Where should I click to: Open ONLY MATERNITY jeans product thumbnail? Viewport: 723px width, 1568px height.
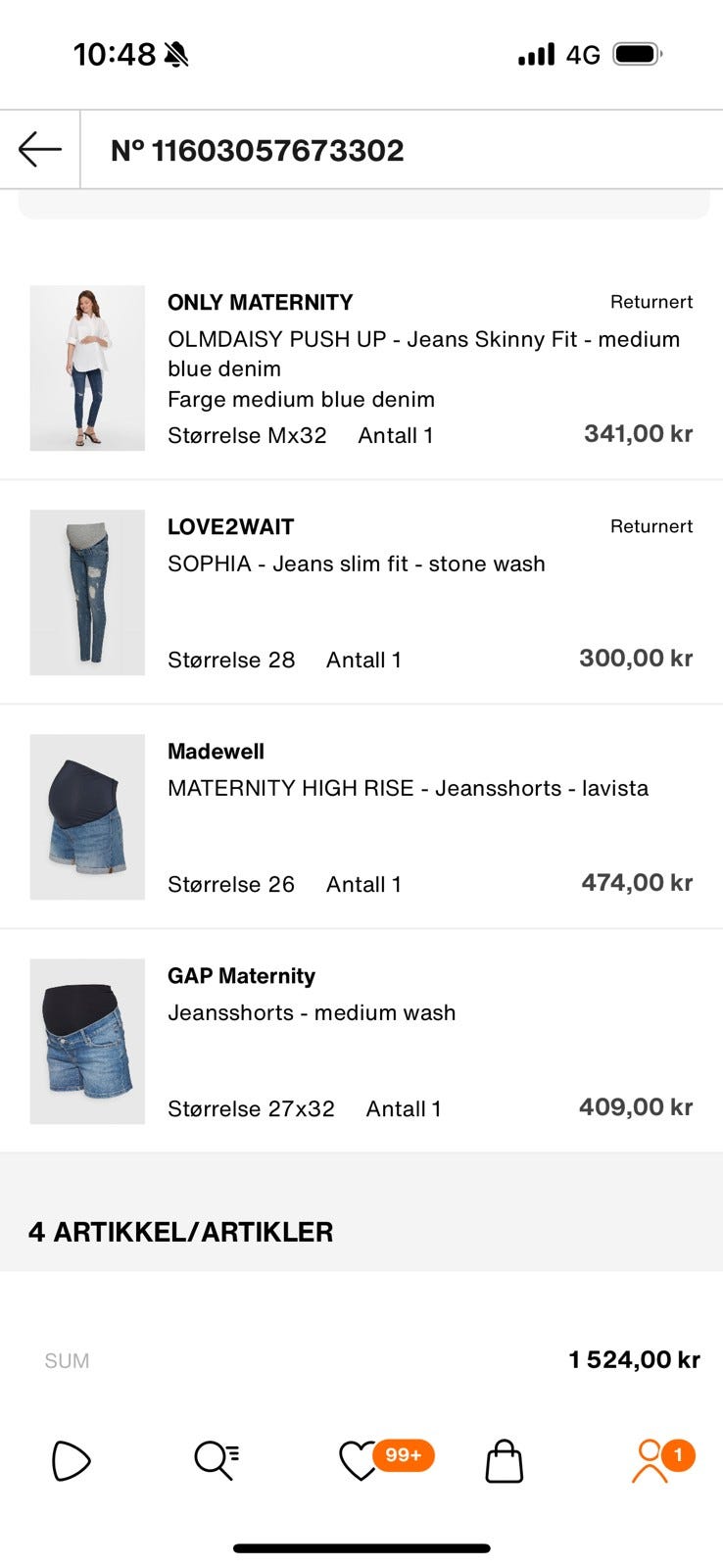click(87, 367)
